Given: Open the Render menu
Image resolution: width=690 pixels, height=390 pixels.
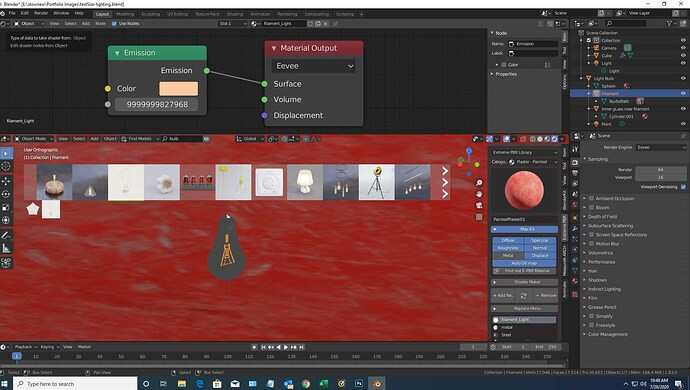Looking at the screenshot, I should click(x=41, y=13).
